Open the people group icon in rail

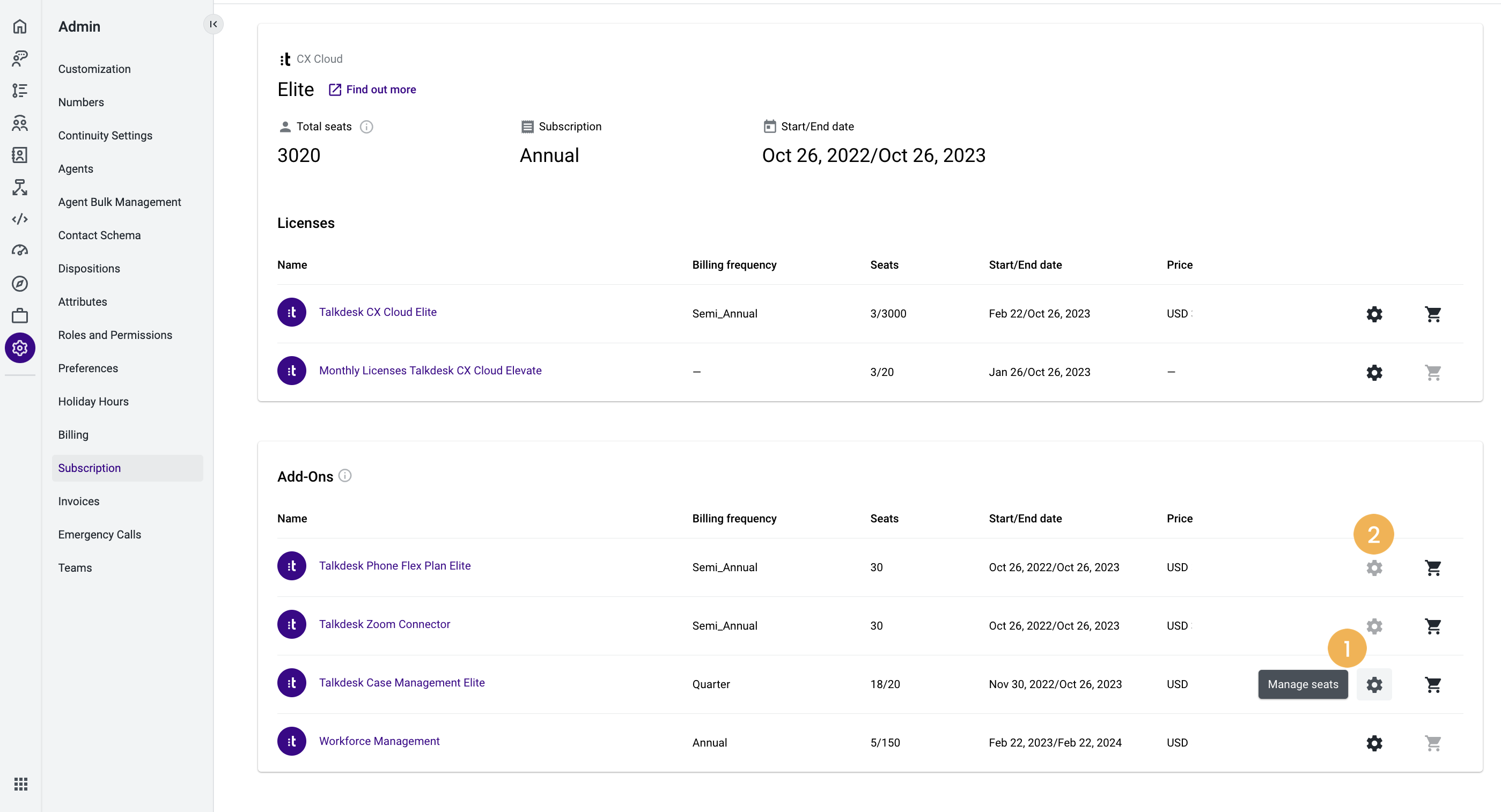pyautogui.click(x=20, y=123)
